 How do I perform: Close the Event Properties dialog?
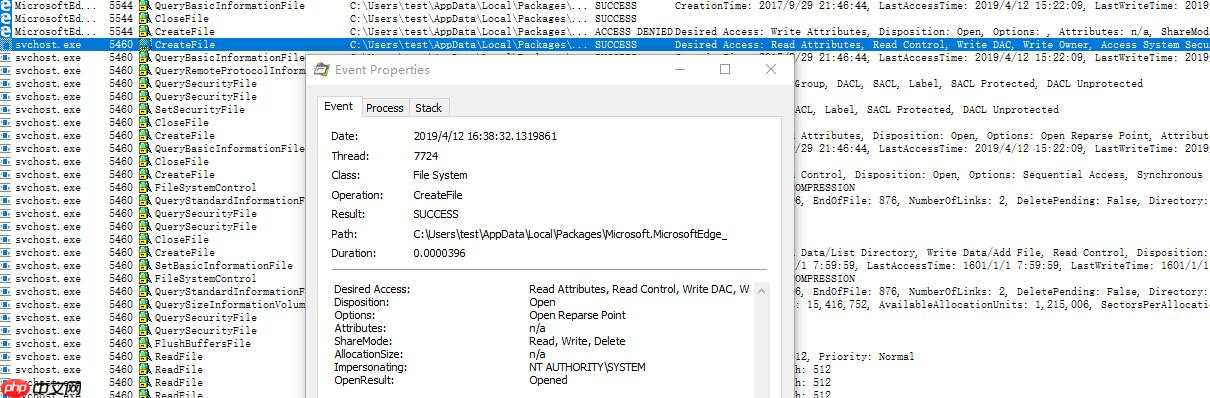click(770, 69)
